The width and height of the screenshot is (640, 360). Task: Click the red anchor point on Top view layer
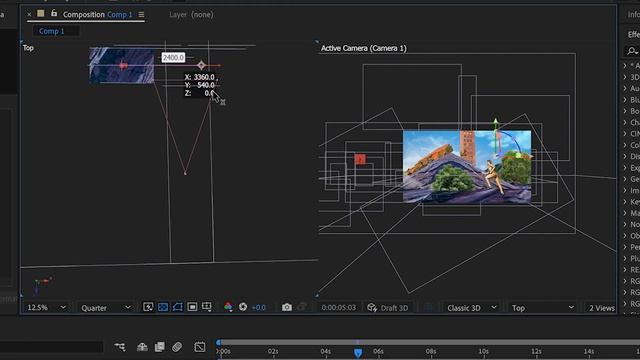point(123,65)
